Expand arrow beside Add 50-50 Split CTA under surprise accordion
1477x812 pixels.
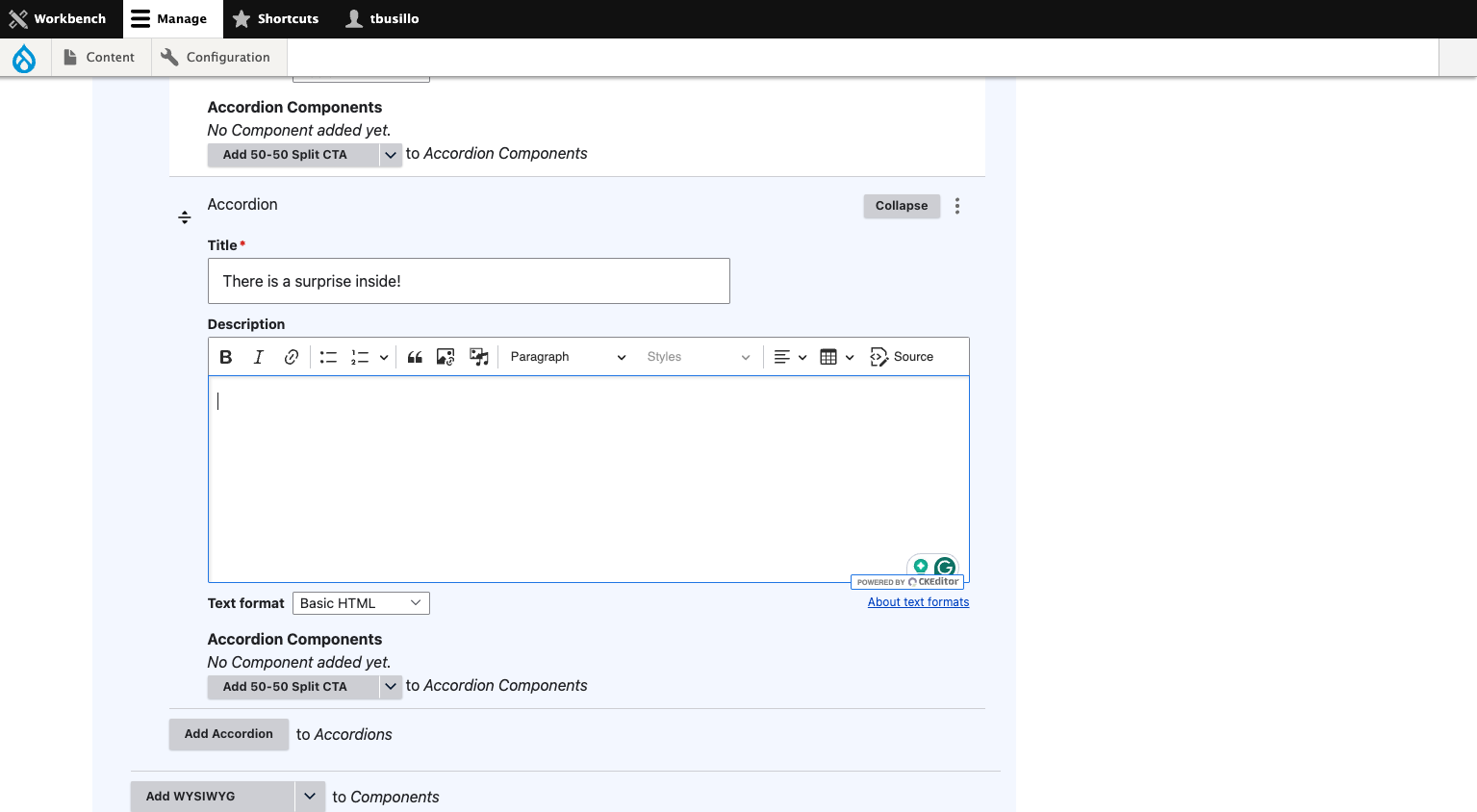(x=391, y=687)
